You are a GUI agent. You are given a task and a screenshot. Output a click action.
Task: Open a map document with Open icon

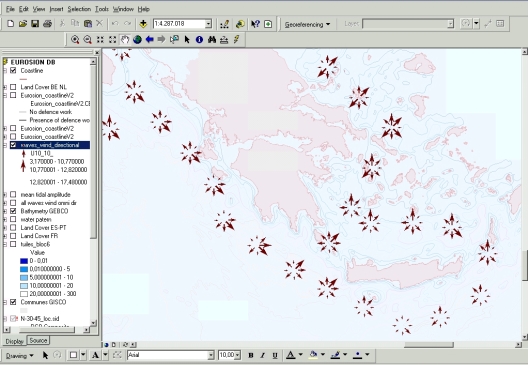[23, 24]
